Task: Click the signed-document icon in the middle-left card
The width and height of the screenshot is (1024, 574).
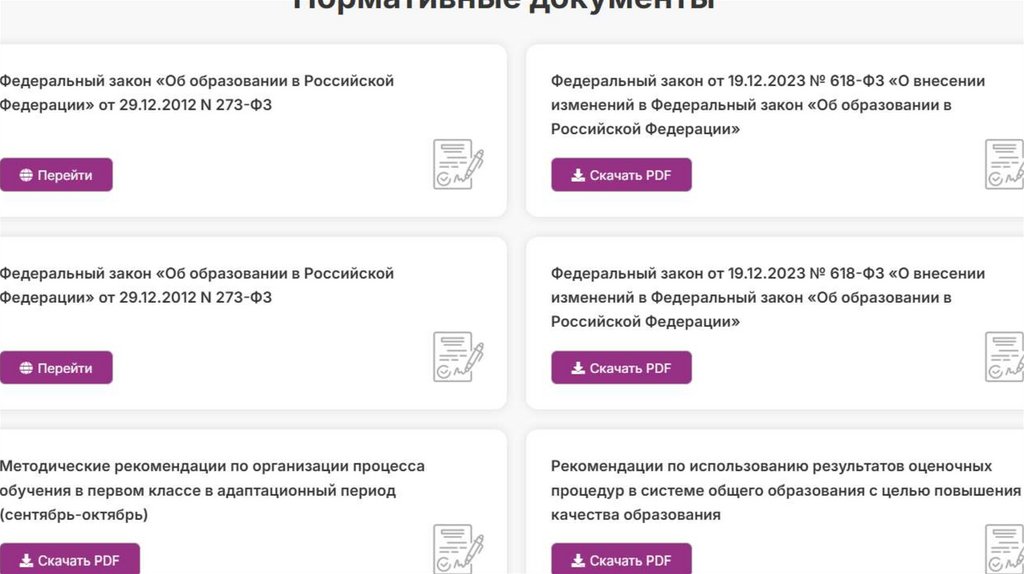Action: (458, 358)
